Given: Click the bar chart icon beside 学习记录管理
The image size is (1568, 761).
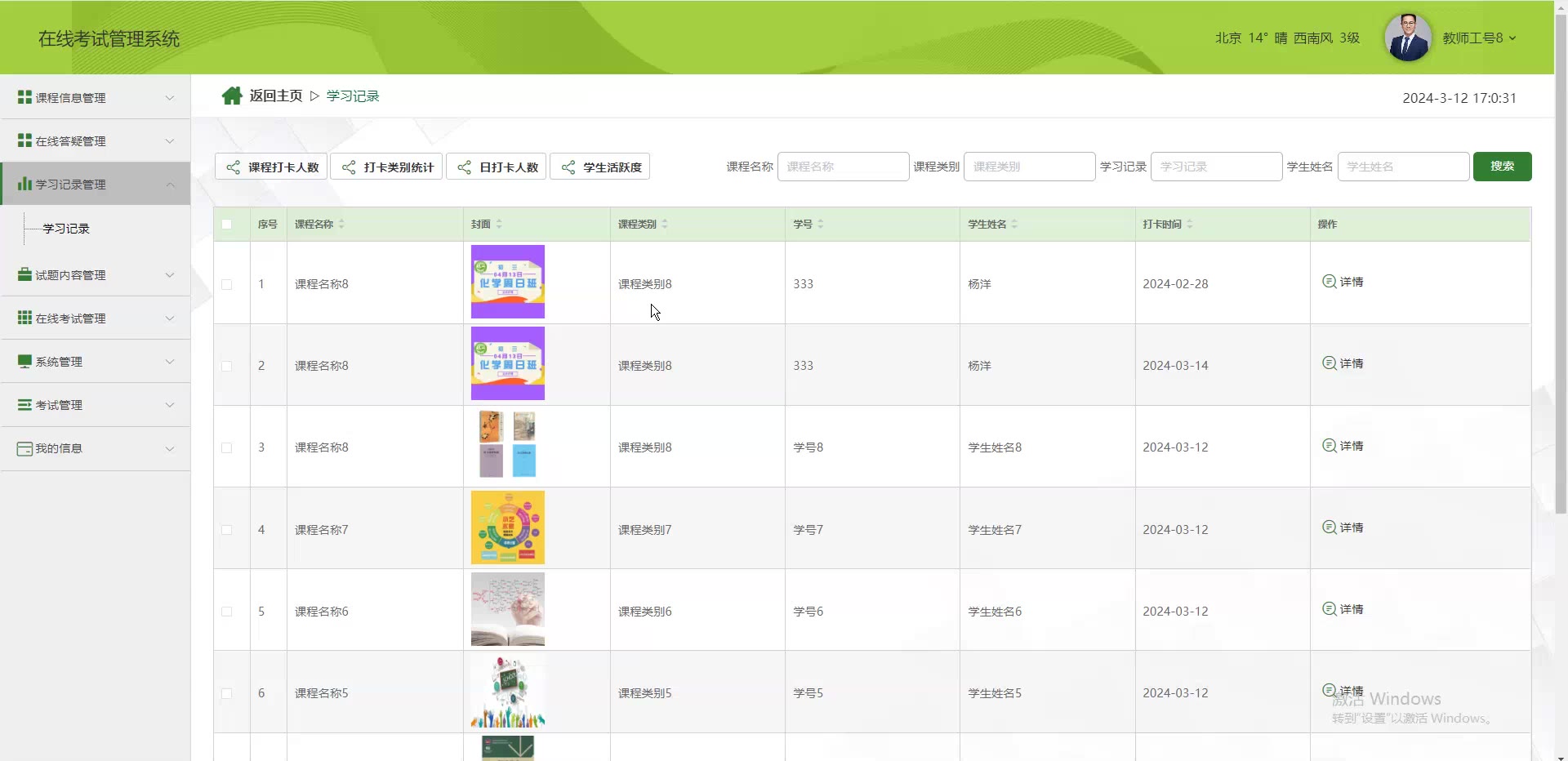Looking at the screenshot, I should [x=24, y=184].
